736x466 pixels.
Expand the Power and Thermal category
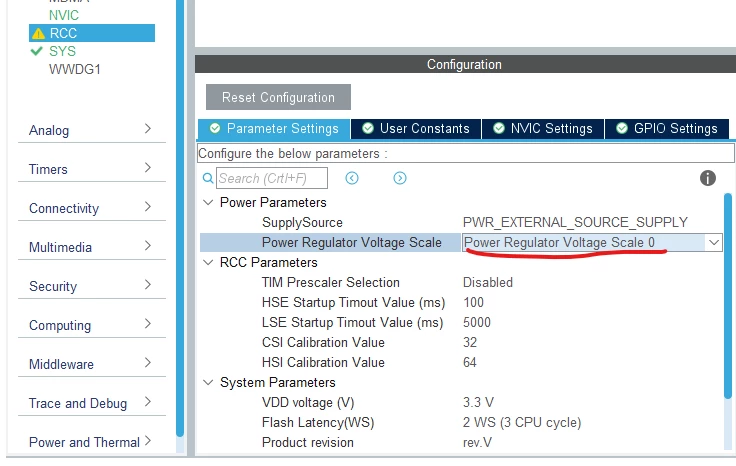(x=92, y=442)
